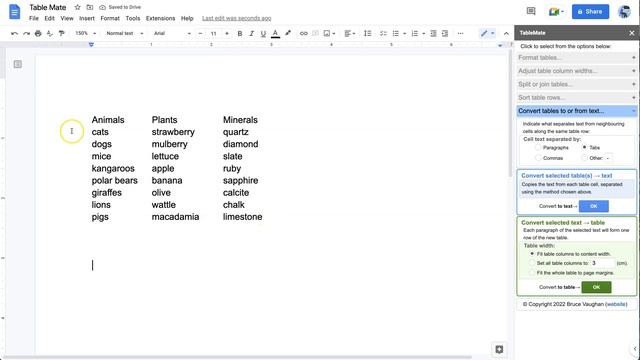Open text alignment dropdown
Screen dimensions: 640x360
(x=350, y=33)
